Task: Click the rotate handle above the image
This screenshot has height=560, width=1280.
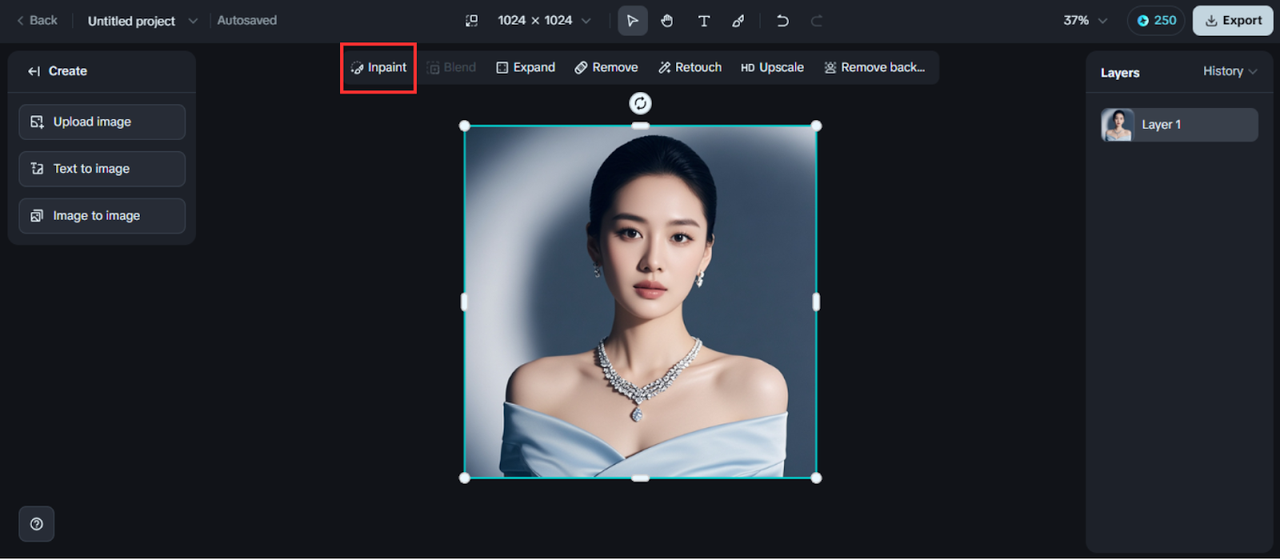Action: 640,103
